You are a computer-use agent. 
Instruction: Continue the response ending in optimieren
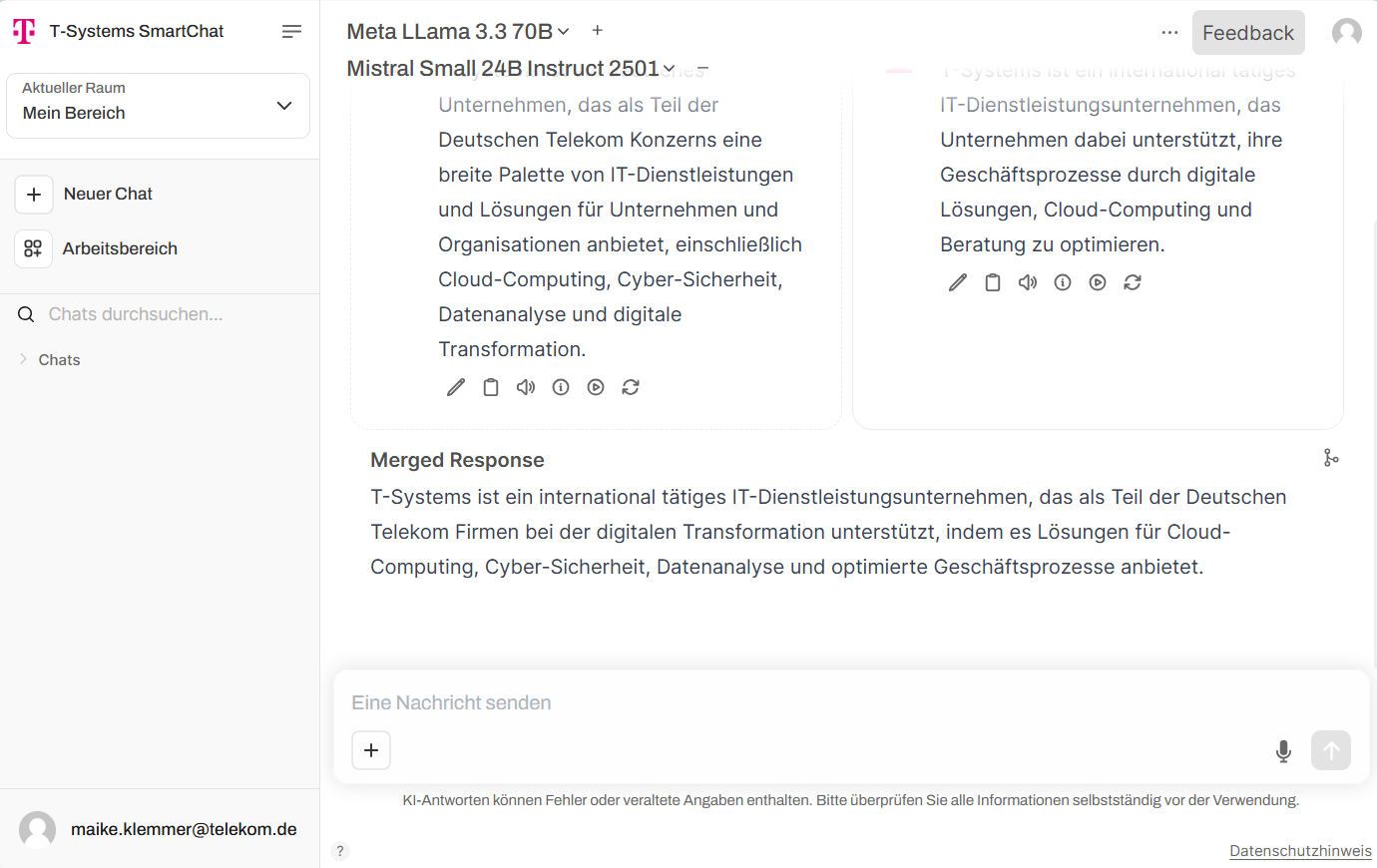click(x=1098, y=282)
